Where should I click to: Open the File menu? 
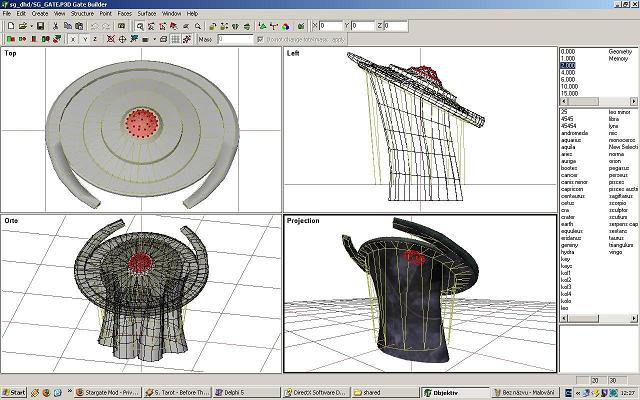(x=7, y=13)
